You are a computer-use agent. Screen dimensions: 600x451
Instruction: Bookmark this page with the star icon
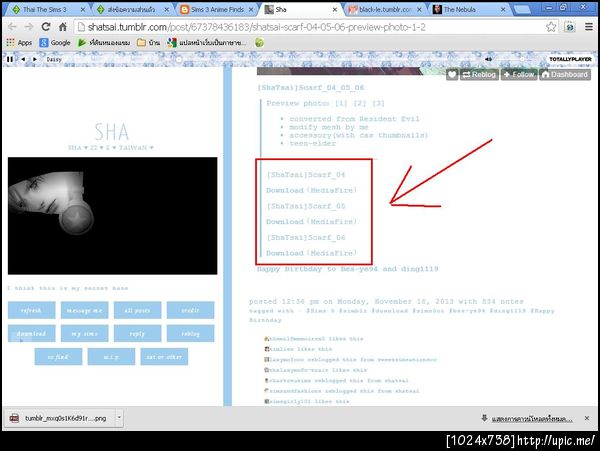tap(551, 27)
